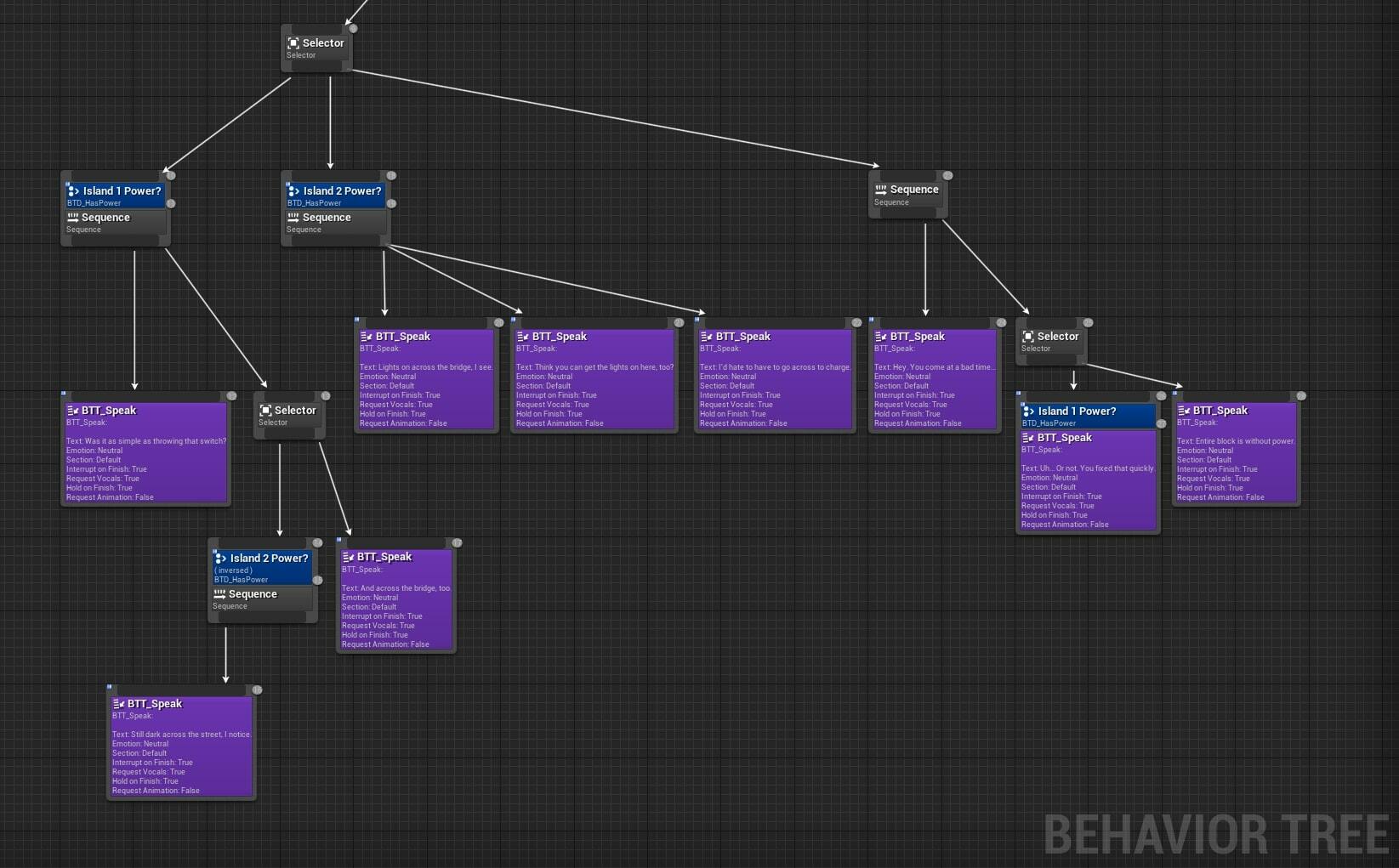Select text 'I'd hate to have to go across to charge.'
This screenshot has height=868, width=1399.
(x=785, y=367)
